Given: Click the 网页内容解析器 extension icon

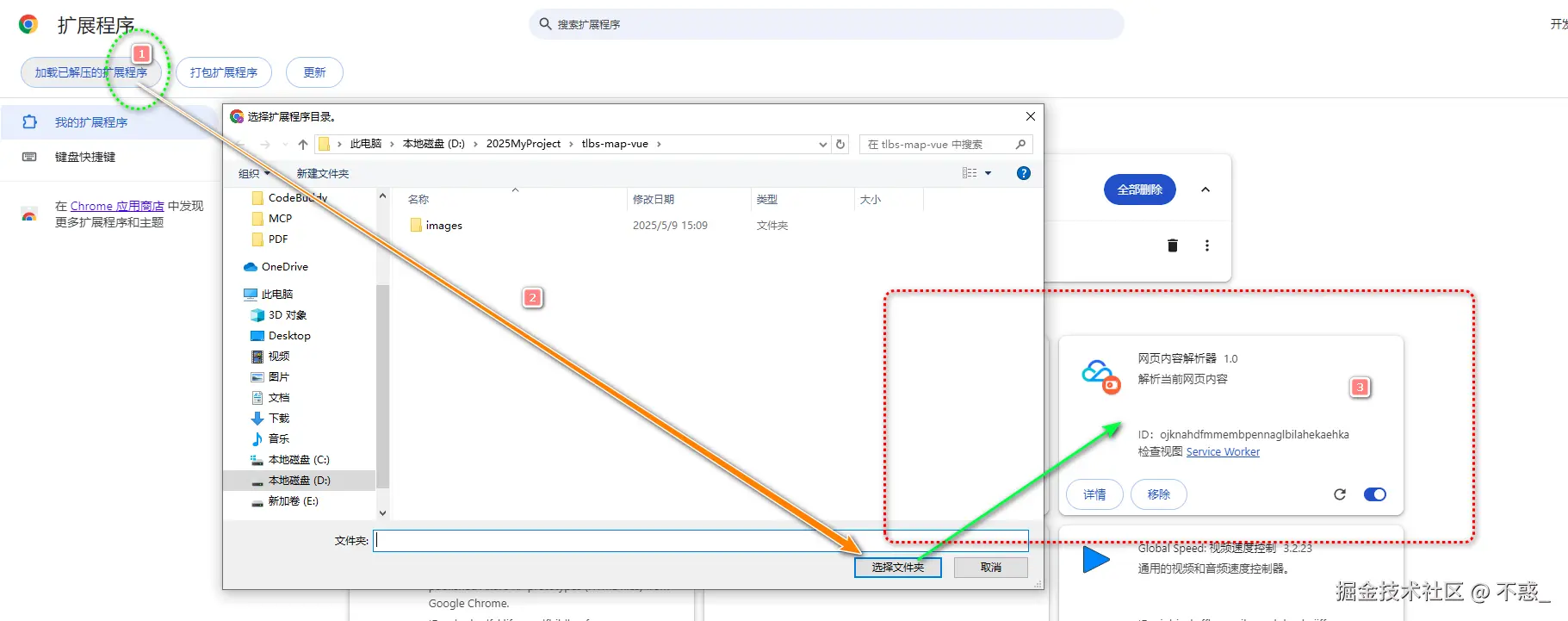Looking at the screenshot, I should click(1100, 376).
